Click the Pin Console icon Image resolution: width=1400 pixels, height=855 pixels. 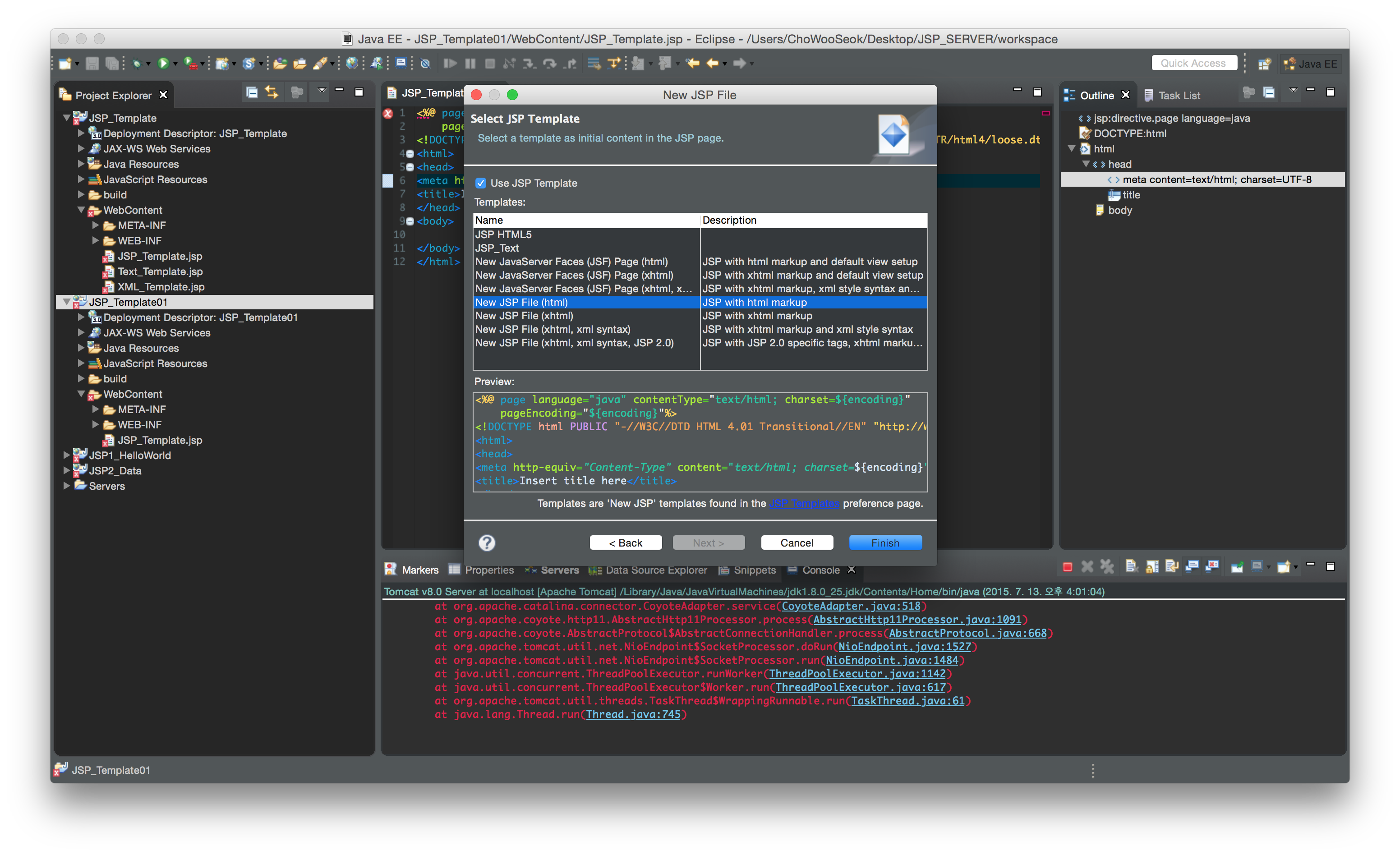click(1237, 566)
